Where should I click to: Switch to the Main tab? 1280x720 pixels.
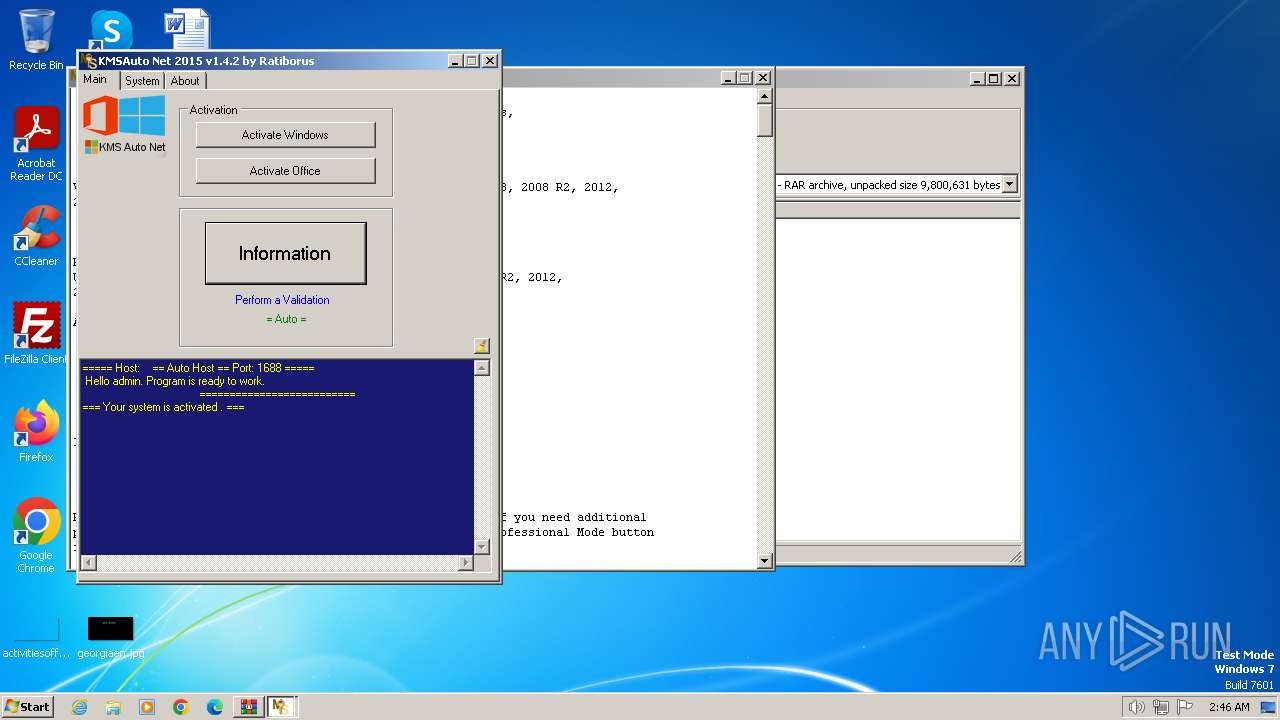[x=95, y=79]
